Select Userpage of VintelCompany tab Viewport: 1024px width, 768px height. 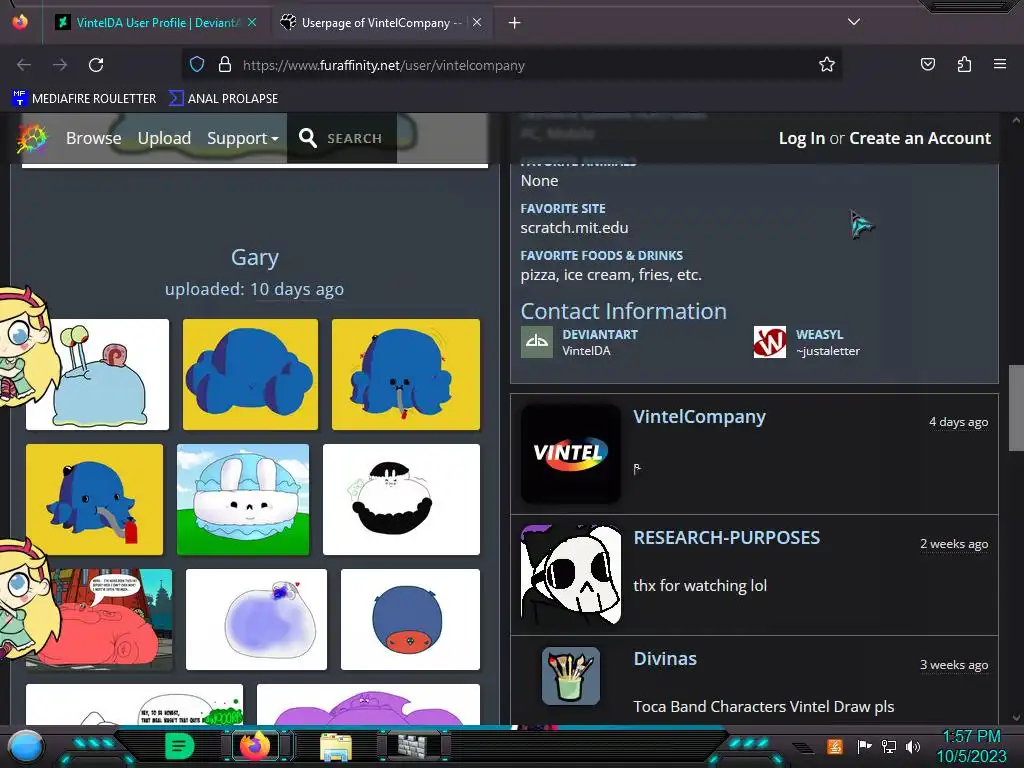click(x=381, y=23)
